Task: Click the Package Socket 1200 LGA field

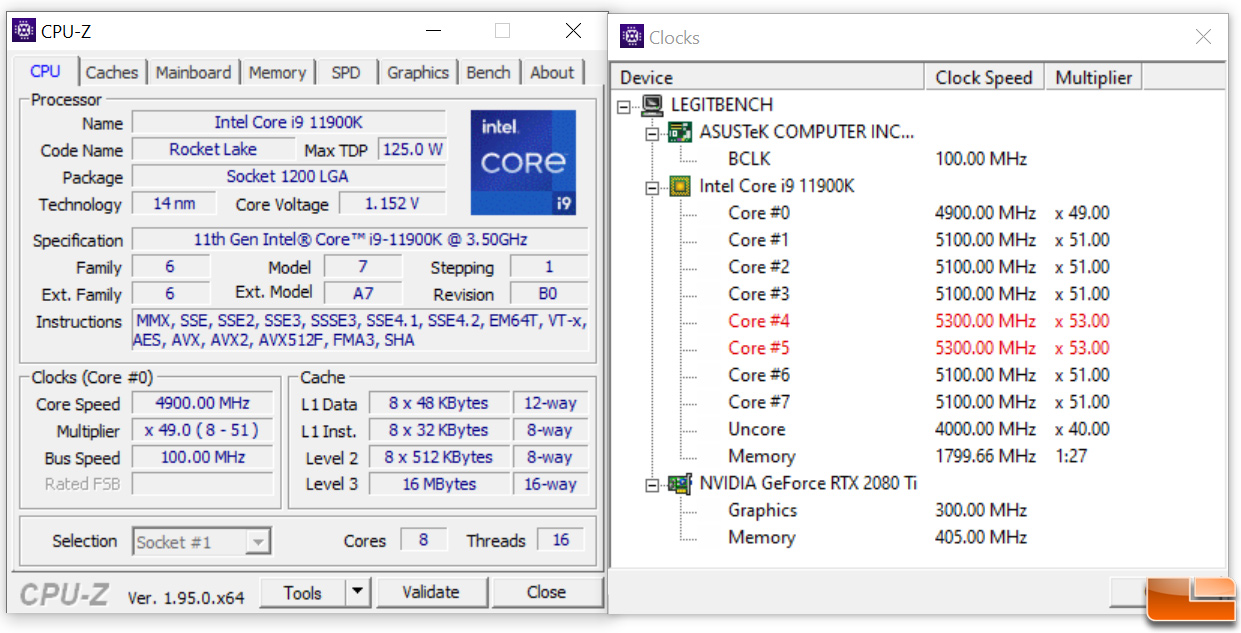Action: 289,176
